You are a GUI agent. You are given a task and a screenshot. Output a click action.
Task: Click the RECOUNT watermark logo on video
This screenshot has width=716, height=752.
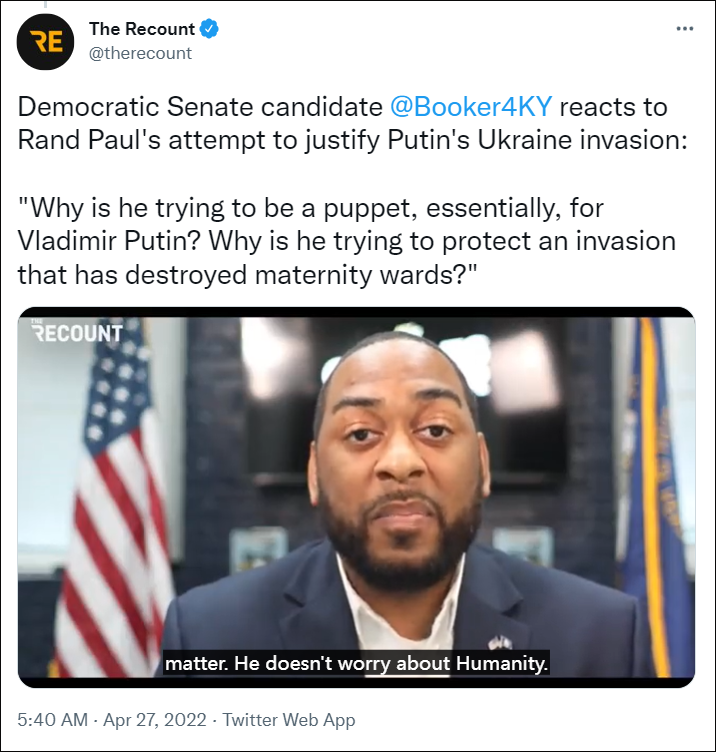coord(77,332)
